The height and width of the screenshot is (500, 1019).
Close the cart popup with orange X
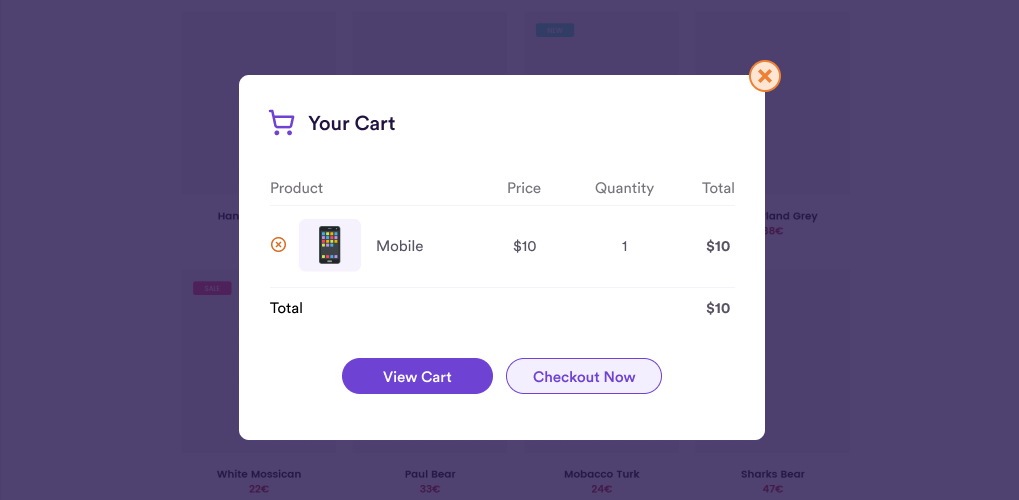pyautogui.click(x=764, y=76)
